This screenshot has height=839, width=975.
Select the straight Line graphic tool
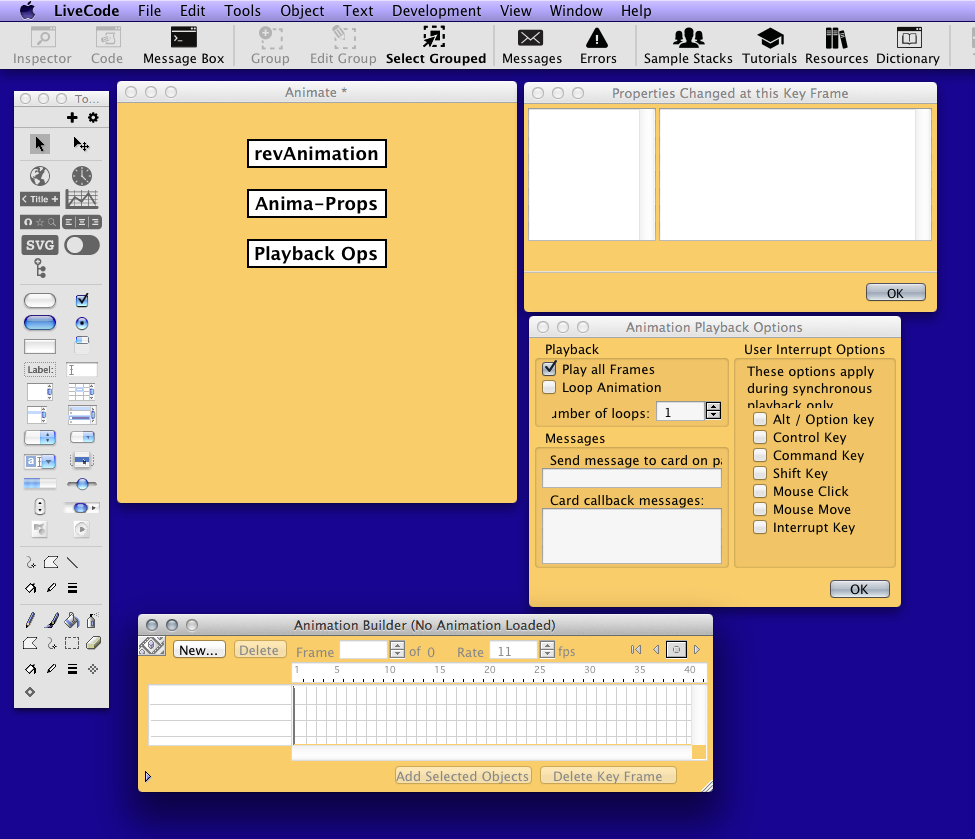click(x=73, y=563)
